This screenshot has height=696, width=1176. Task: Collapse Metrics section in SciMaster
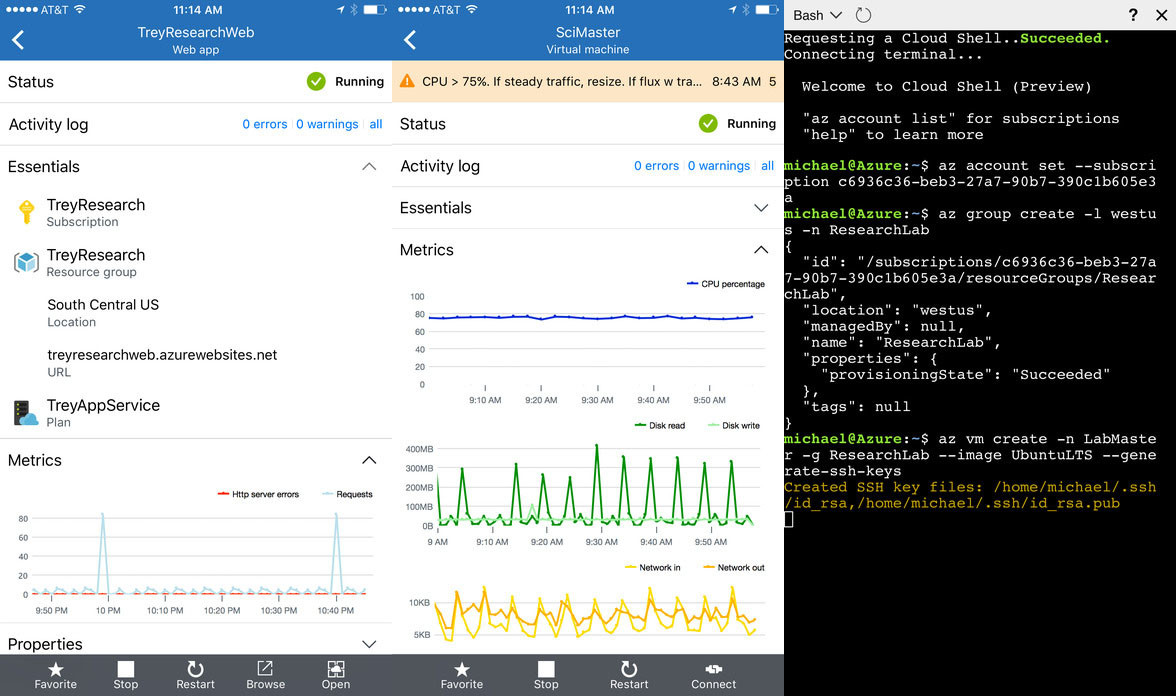pos(760,250)
